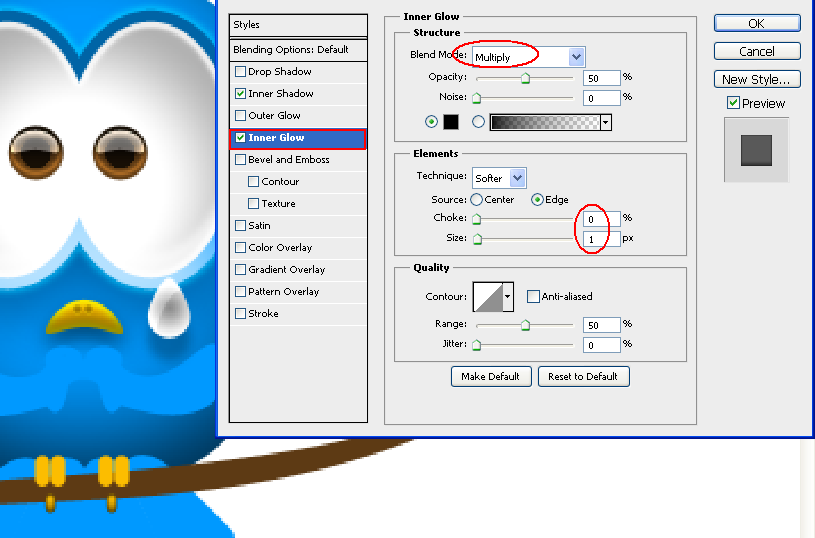The height and width of the screenshot is (538, 815).
Task: Open the Stroke settings row
Action: (x=298, y=313)
